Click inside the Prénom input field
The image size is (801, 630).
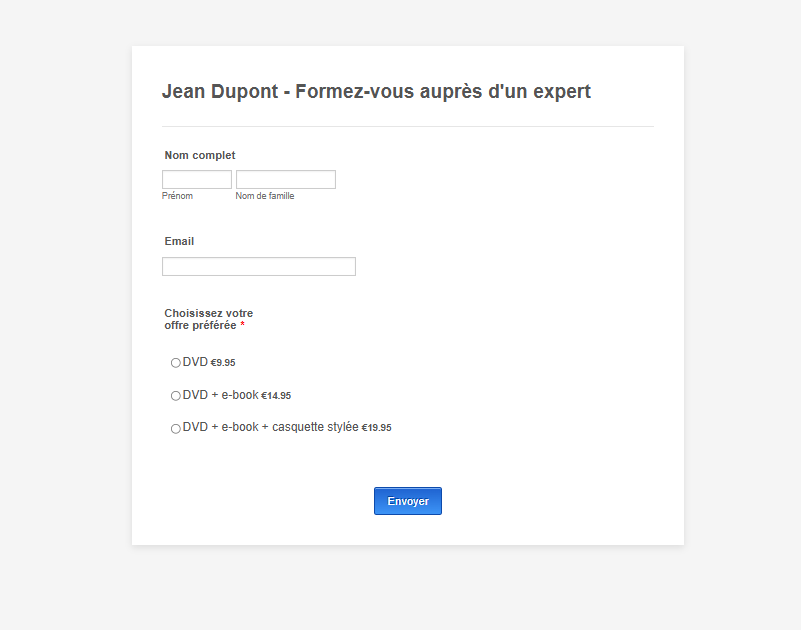tap(196, 179)
